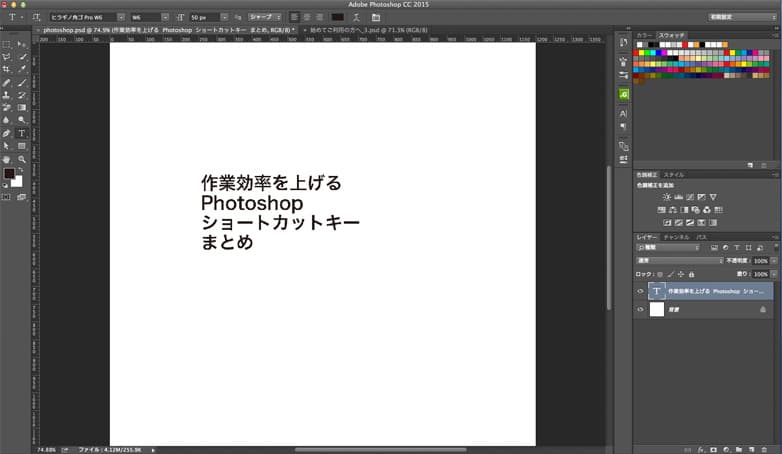Click the add layer style fx icon
The width and height of the screenshot is (782, 454).
pos(701,450)
